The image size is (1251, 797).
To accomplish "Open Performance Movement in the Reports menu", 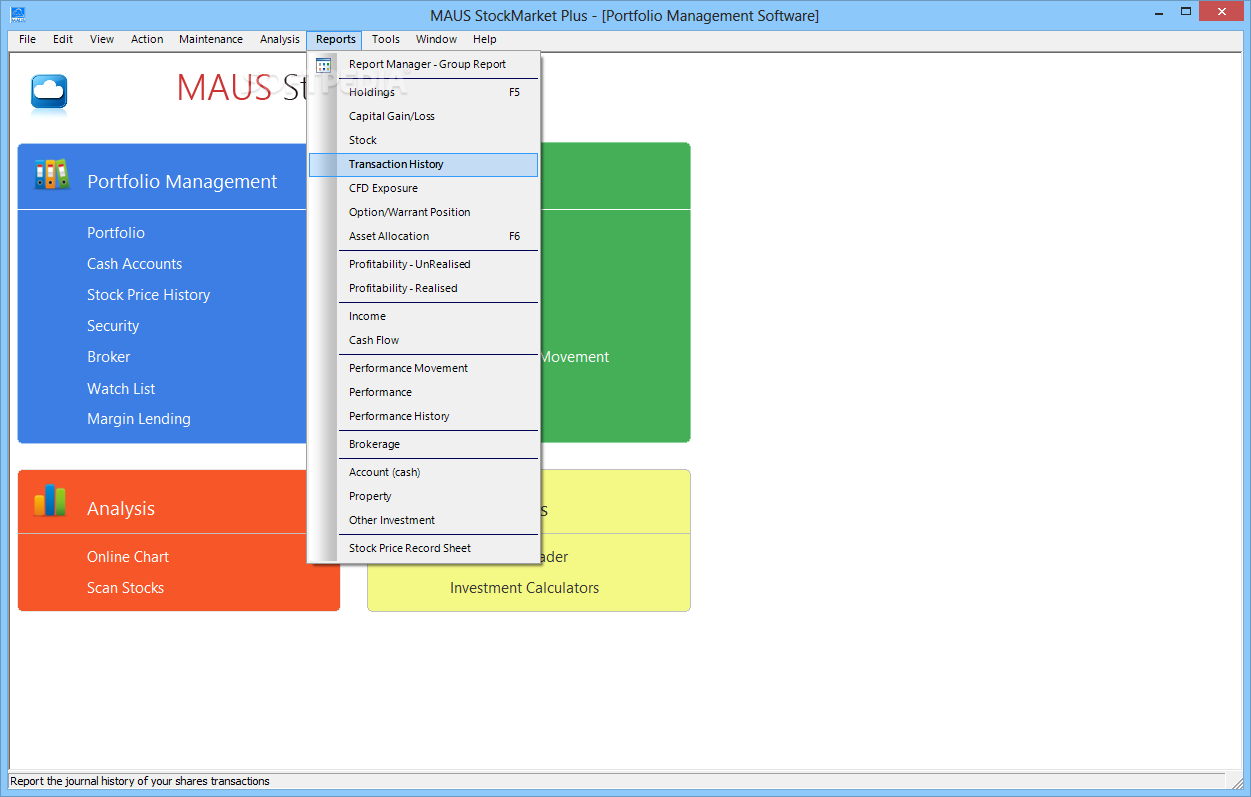I will pyautogui.click(x=423, y=368).
